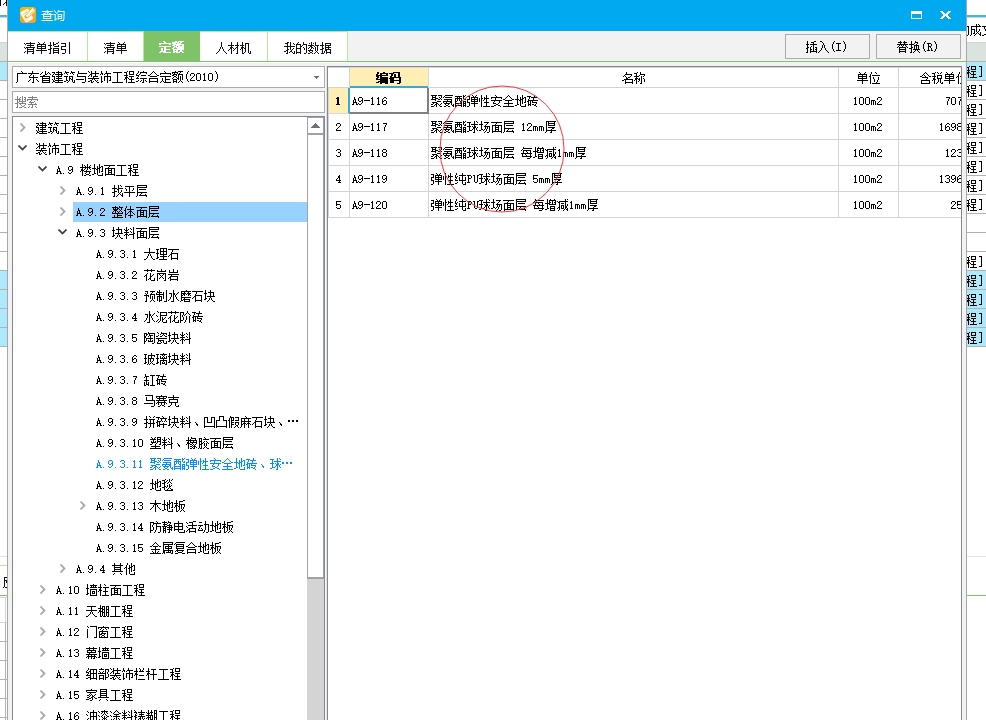Open the 我的数据 tab
Screen dimensions: 986x720
(307, 48)
